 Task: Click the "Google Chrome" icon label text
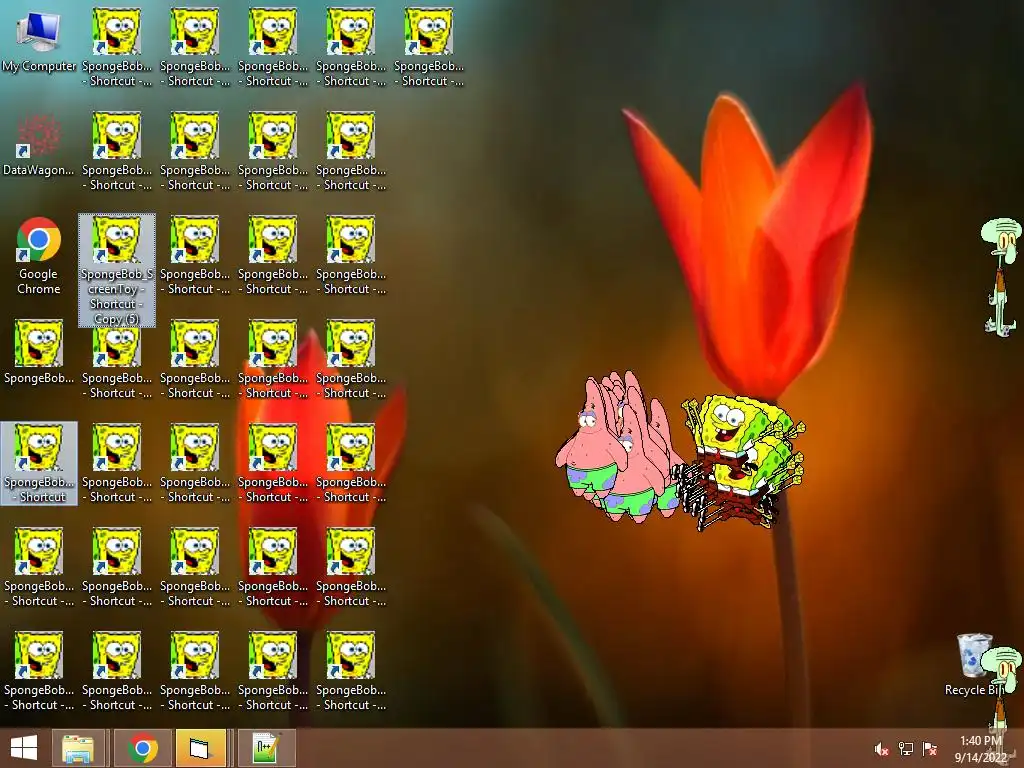pos(39,281)
